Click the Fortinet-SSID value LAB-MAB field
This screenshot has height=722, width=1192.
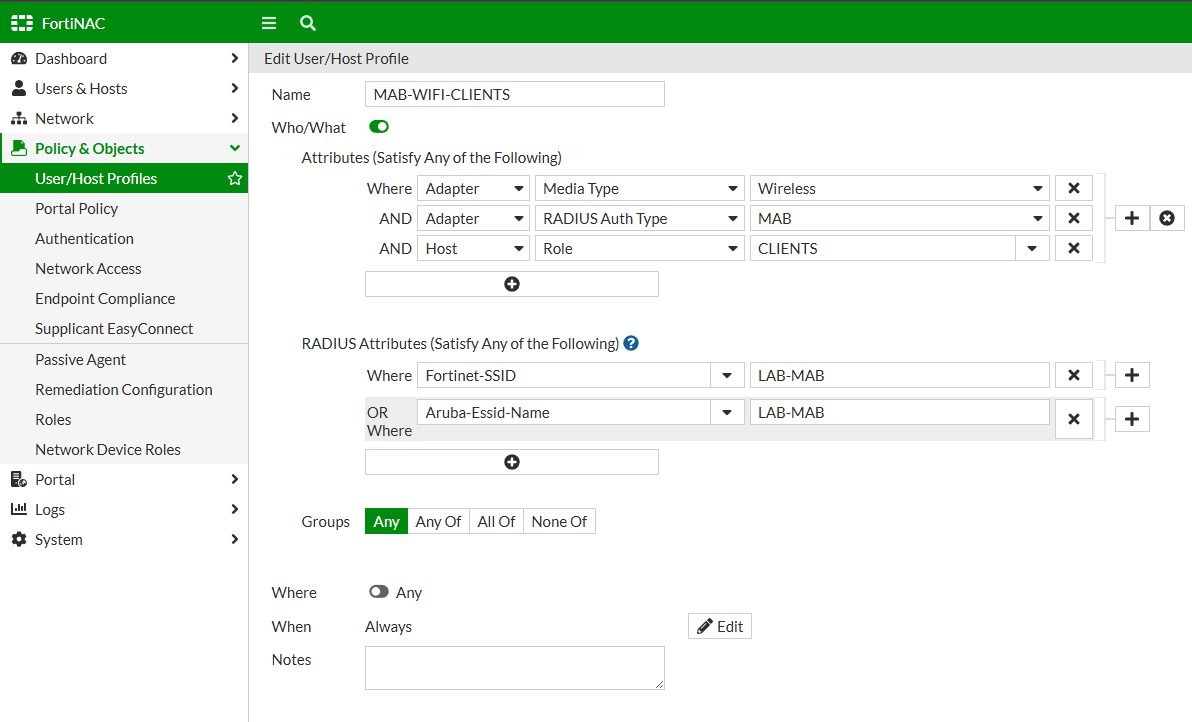pos(899,375)
